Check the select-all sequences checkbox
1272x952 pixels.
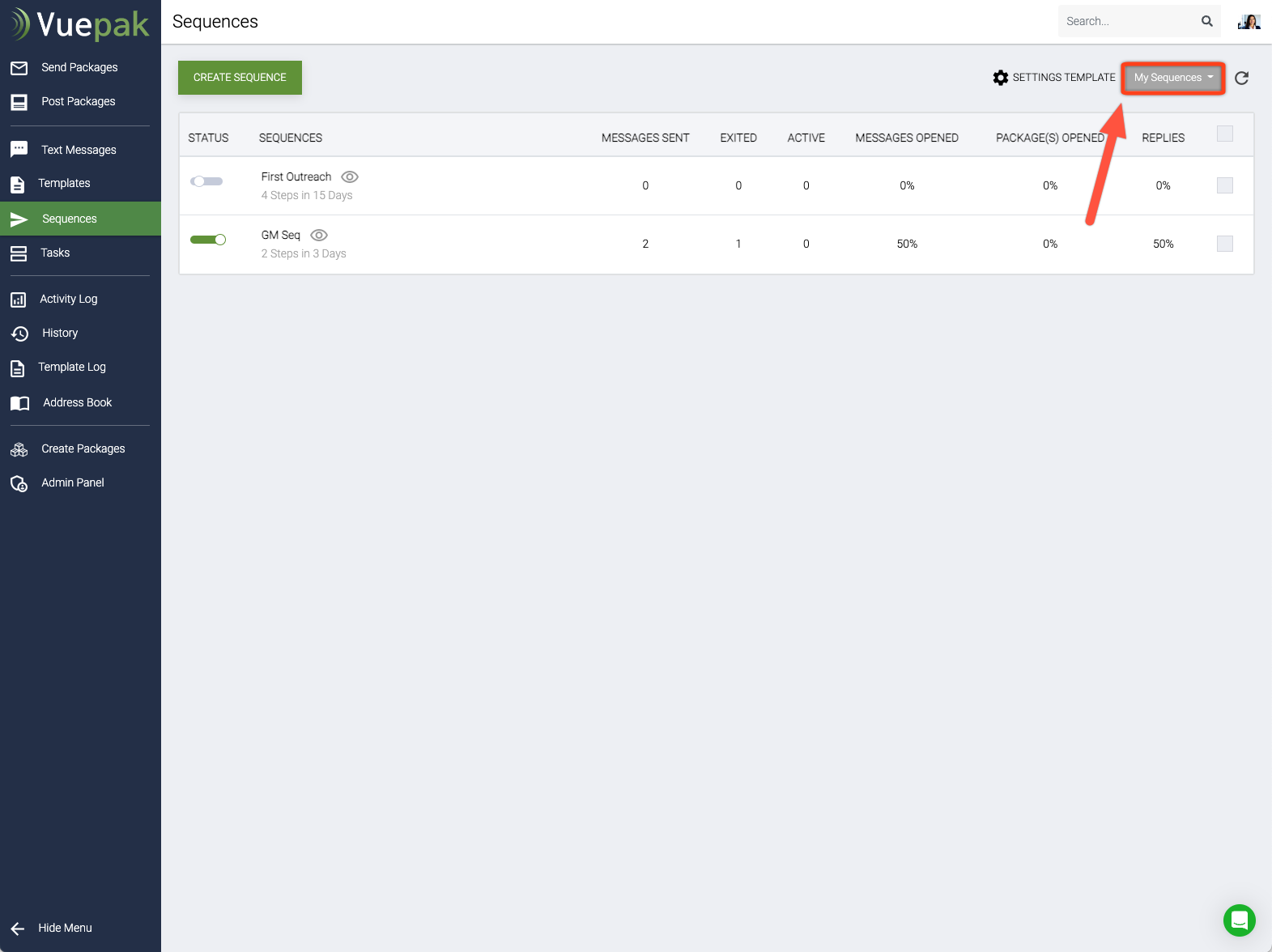pos(1224,134)
